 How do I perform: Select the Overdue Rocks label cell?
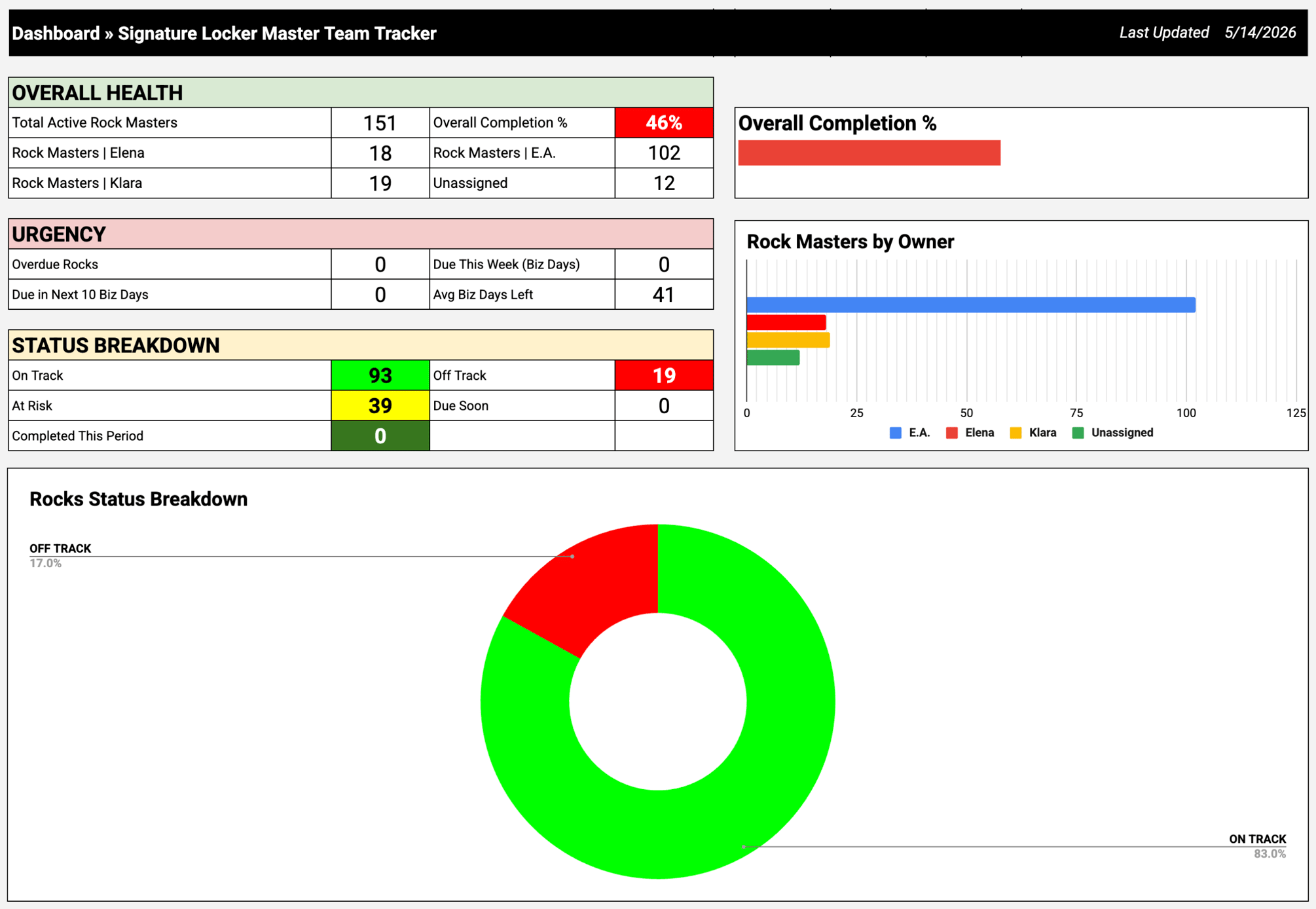tap(170, 264)
